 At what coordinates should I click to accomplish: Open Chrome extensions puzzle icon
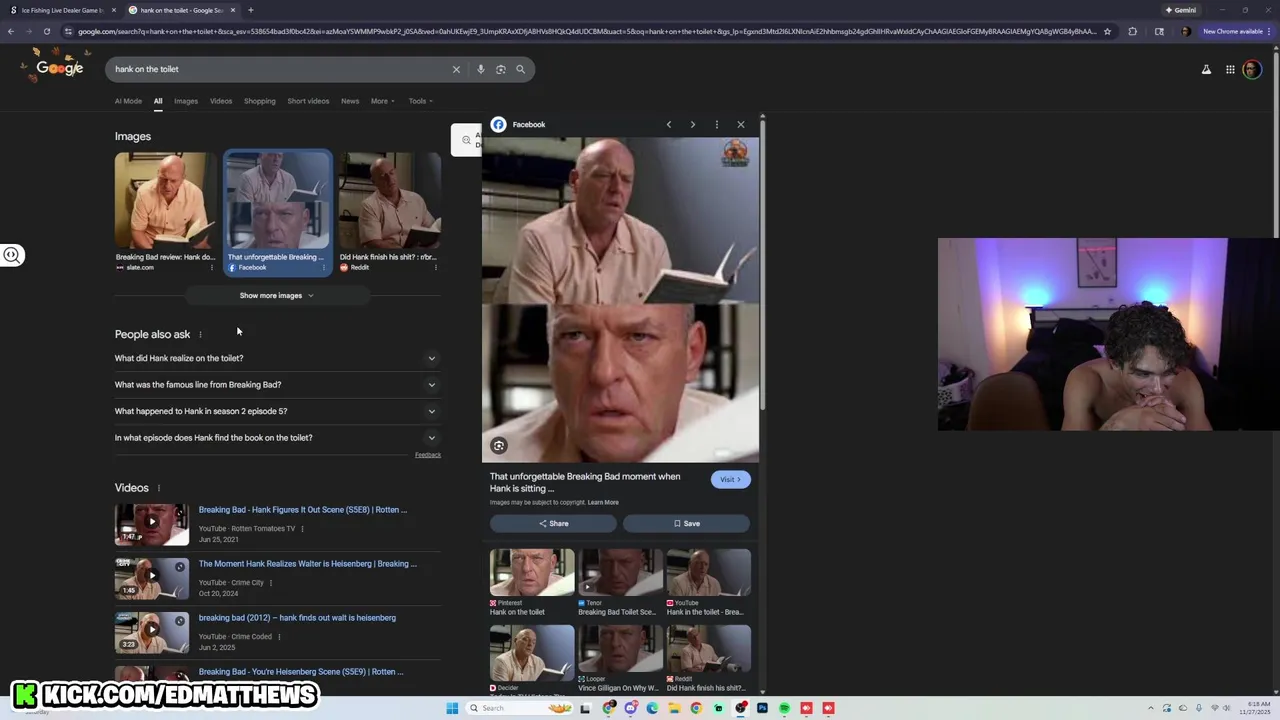(x=1132, y=31)
